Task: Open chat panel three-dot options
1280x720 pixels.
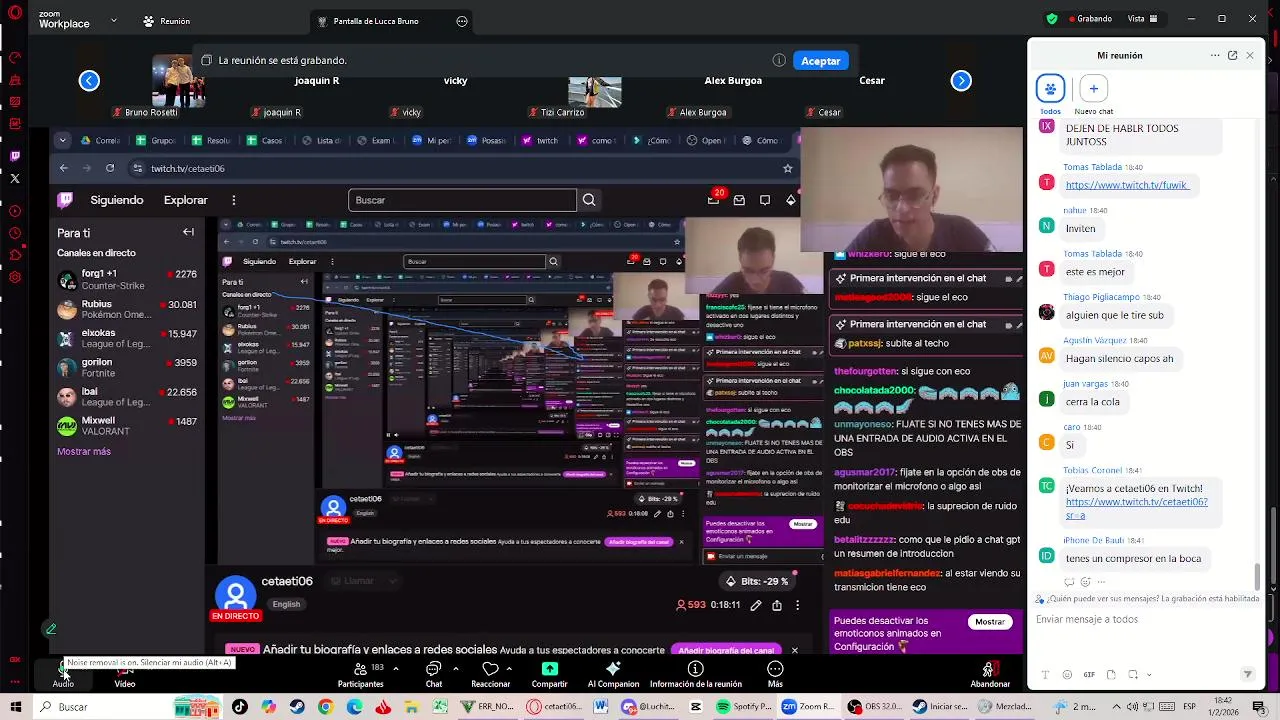Action: coord(1215,55)
